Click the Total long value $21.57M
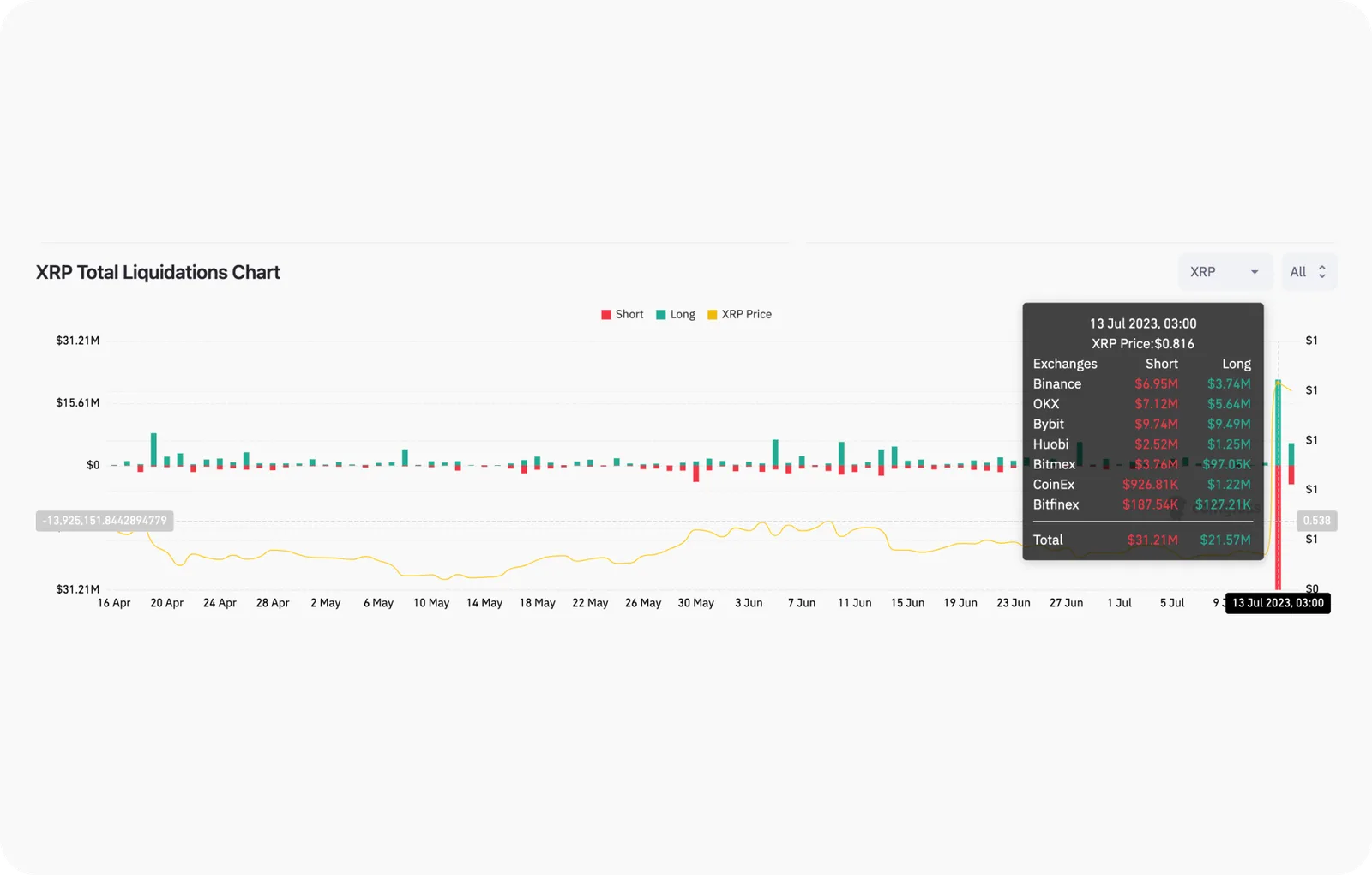 coord(1225,540)
